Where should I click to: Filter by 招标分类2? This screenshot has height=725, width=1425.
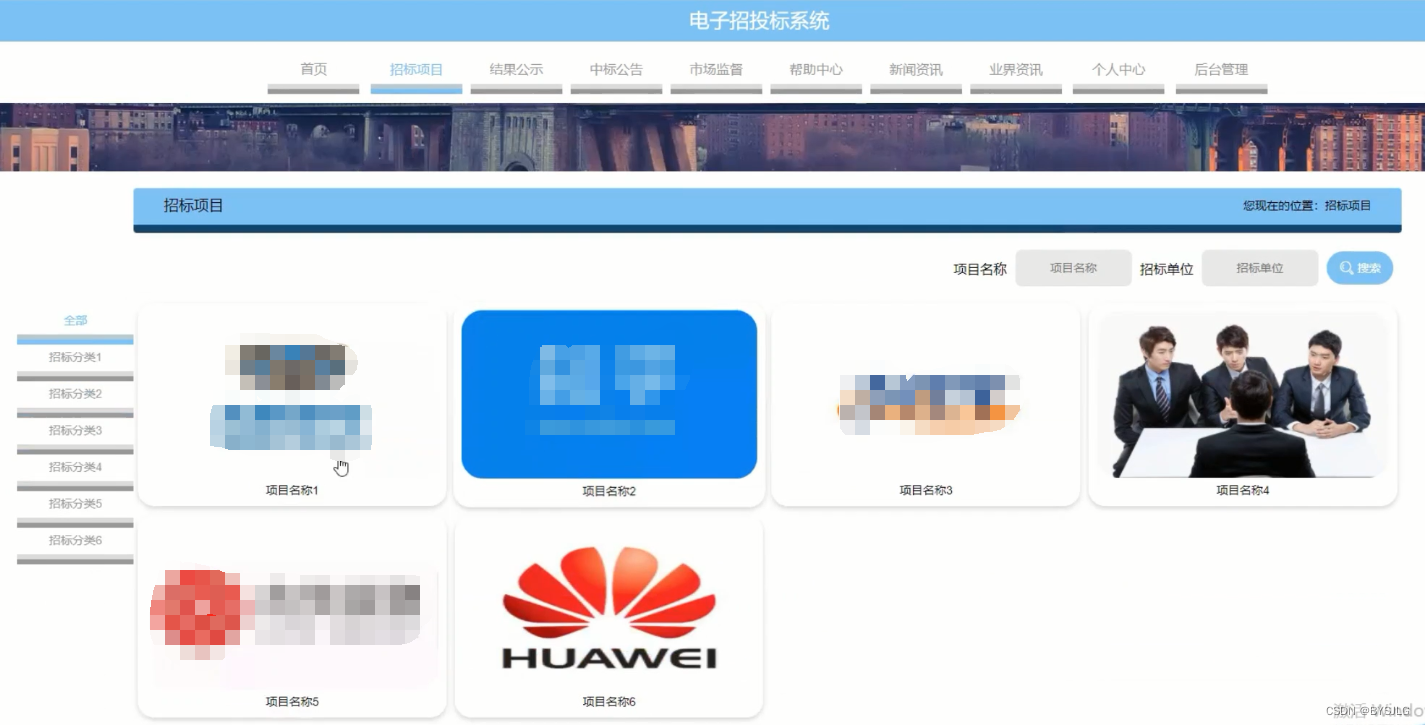point(75,398)
